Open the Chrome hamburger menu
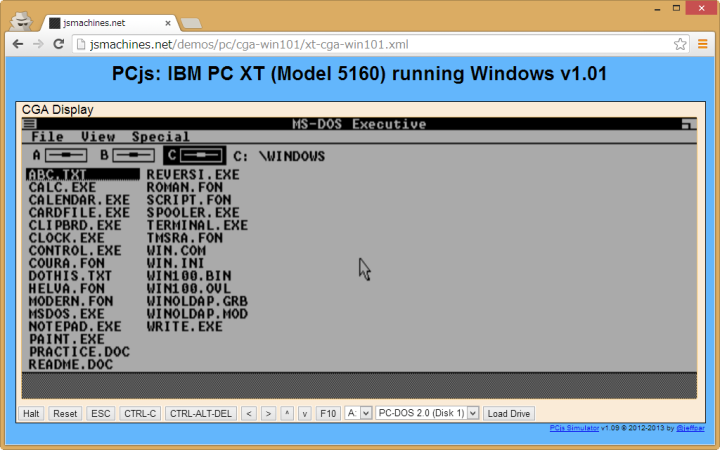The height and width of the screenshot is (450, 720). [x=703, y=44]
